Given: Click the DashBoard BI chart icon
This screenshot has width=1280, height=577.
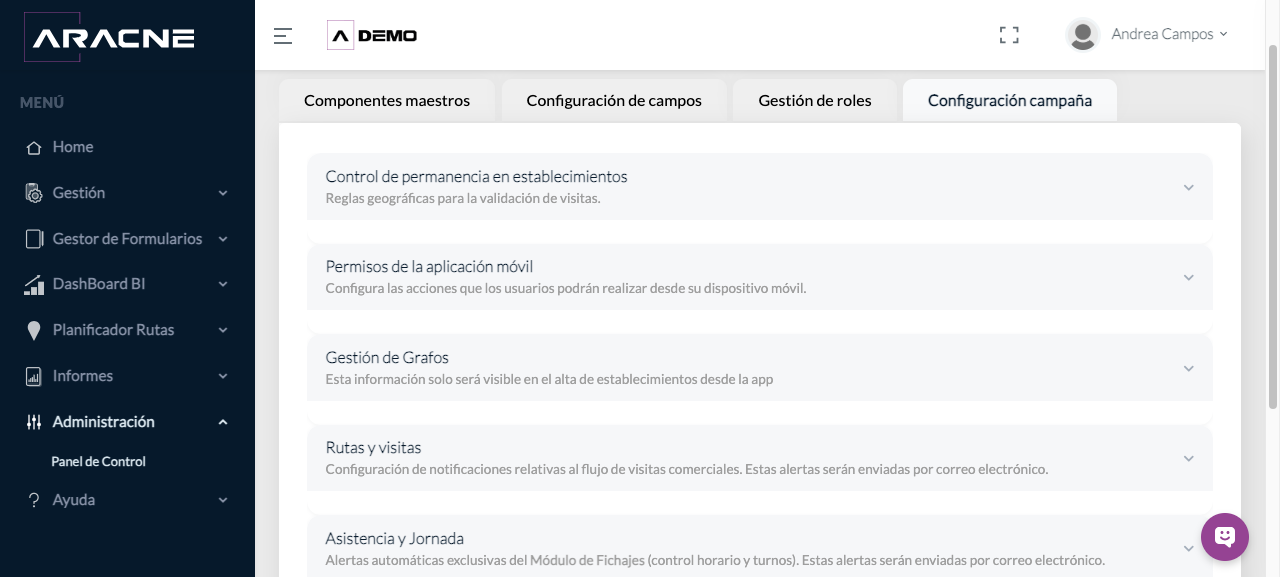Looking at the screenshot, I should (34, 285).
